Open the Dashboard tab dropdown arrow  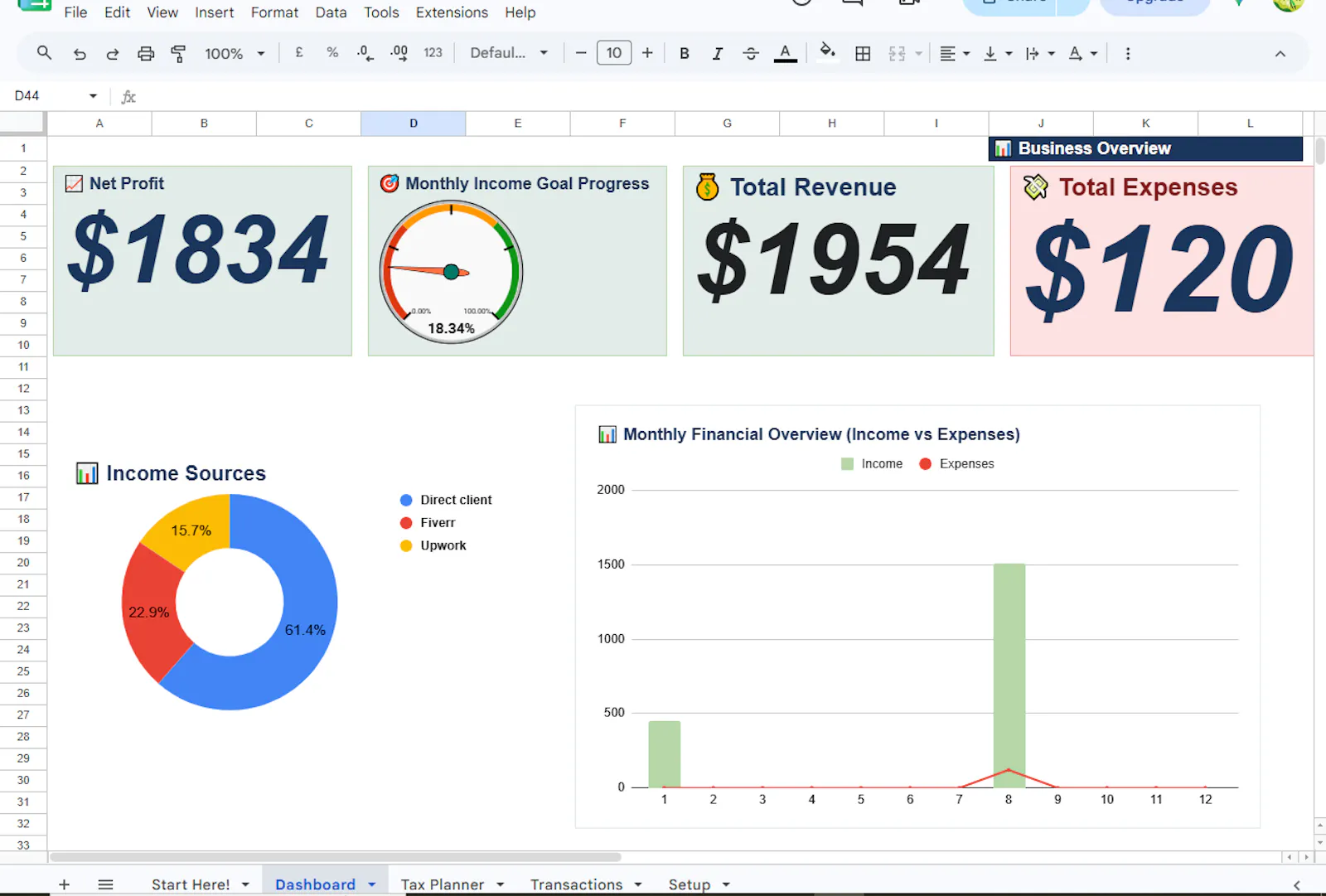coord(372,884)
